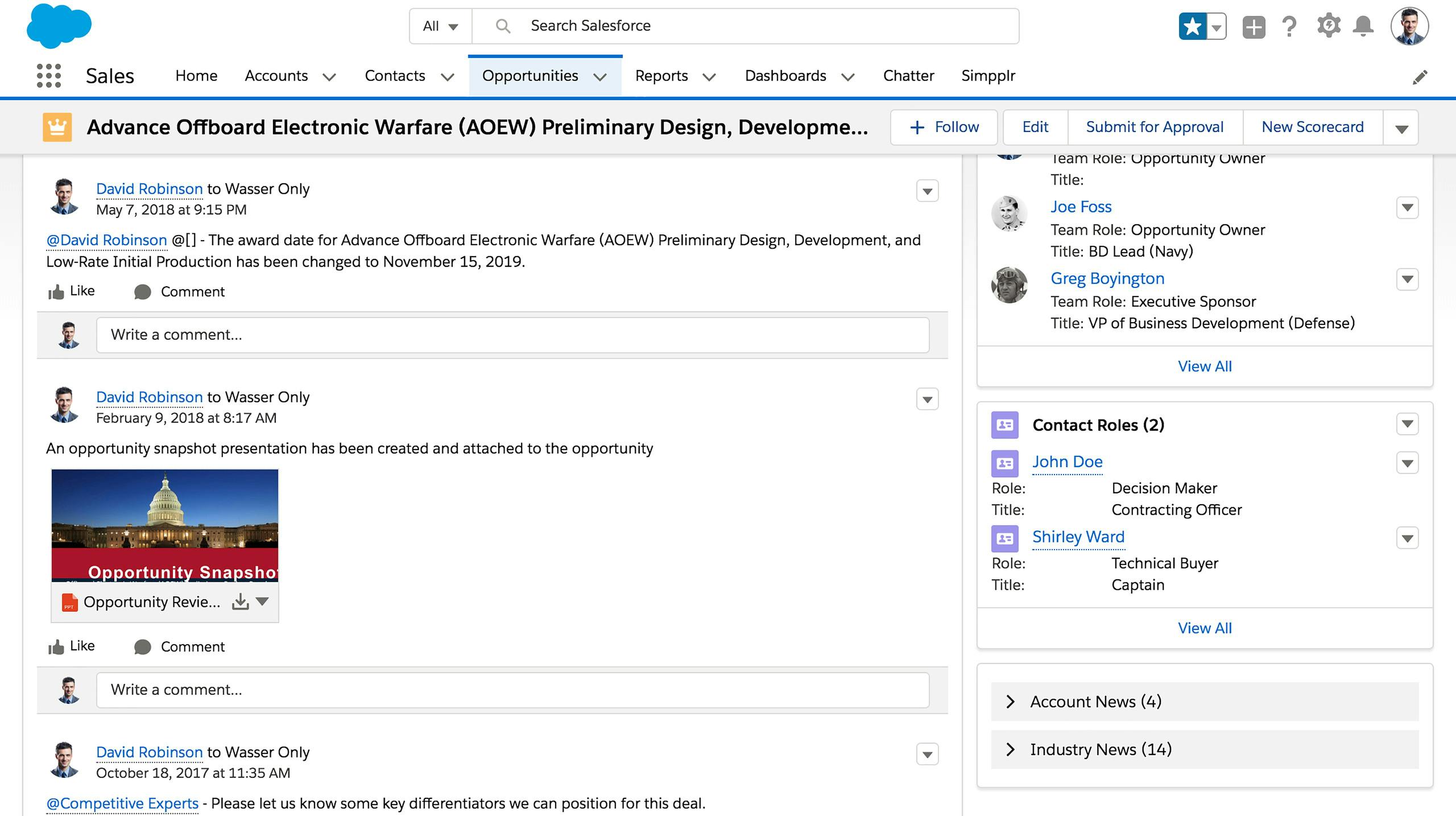Open Joe Foss row actions dropdown

[1407, 208]
